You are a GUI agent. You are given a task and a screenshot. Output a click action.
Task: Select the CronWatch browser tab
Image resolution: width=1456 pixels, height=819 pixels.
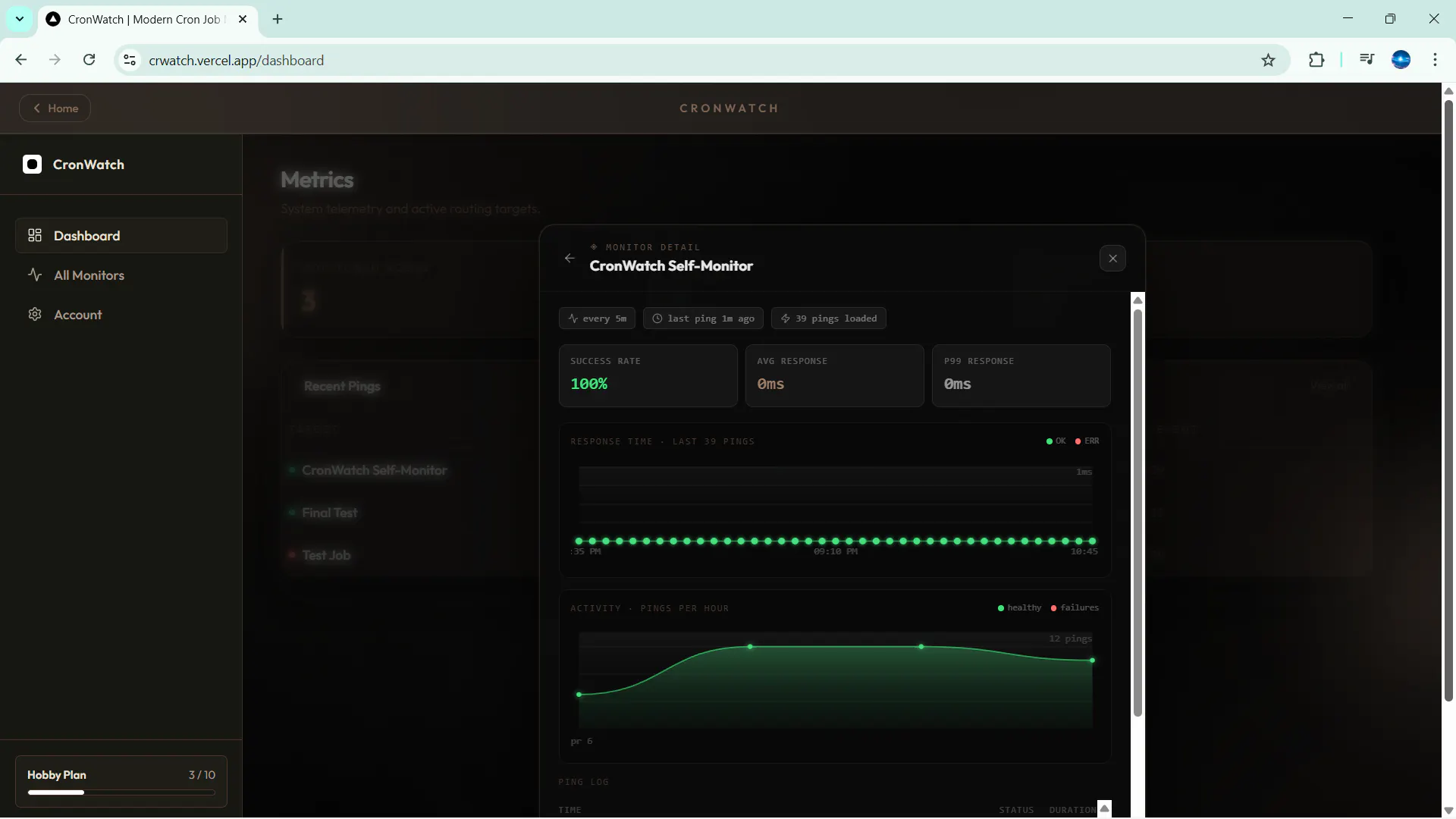(148, 19)
